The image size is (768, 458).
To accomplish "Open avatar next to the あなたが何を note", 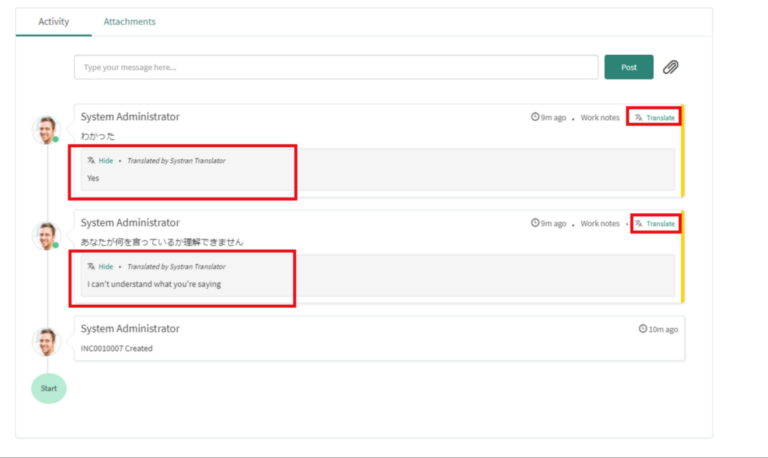I will point(47,236).
